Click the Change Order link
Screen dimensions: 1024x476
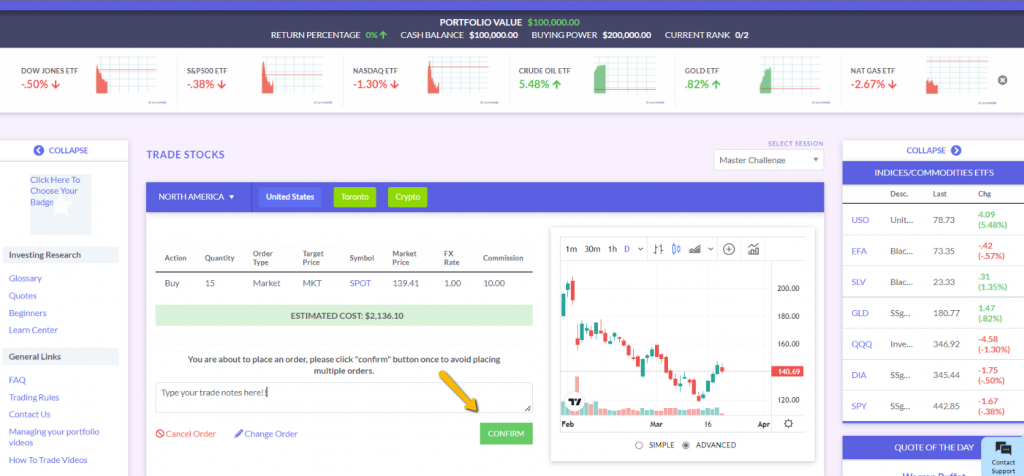[266, 434]
